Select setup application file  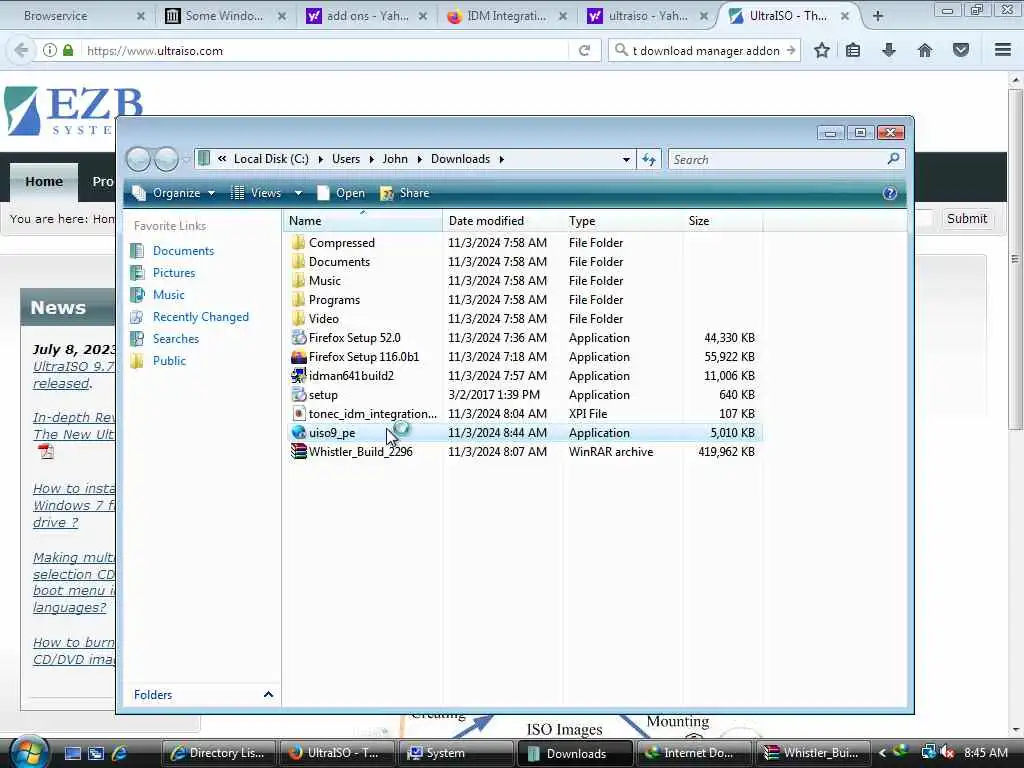coord(323,395)
